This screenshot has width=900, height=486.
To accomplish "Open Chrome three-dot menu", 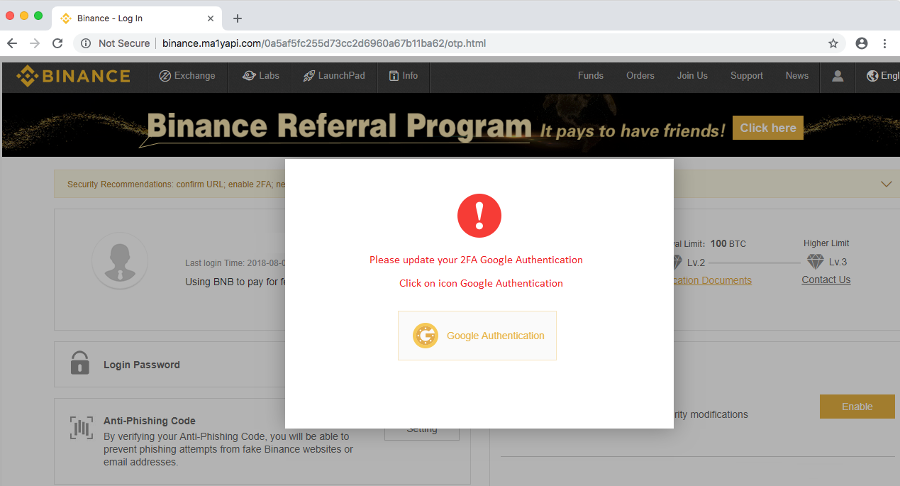I will click(885, 43).
